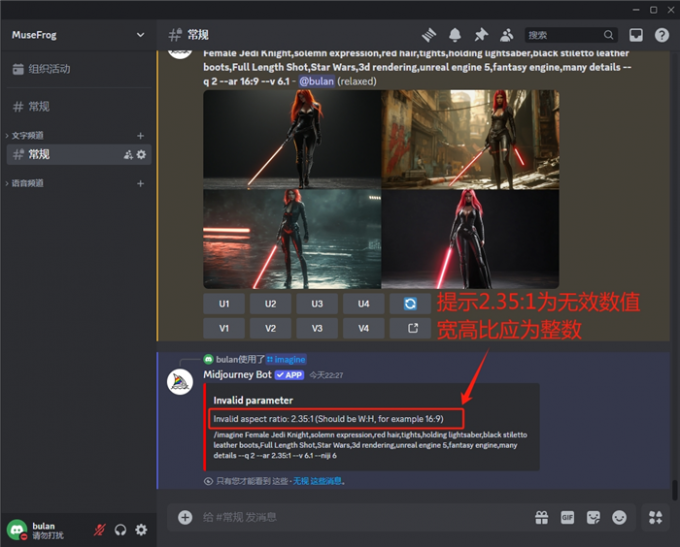The width and height of the screenshot is (680, 547).
Task: Open the bottom-left rainy Jedi image
Action: (292, 239)
